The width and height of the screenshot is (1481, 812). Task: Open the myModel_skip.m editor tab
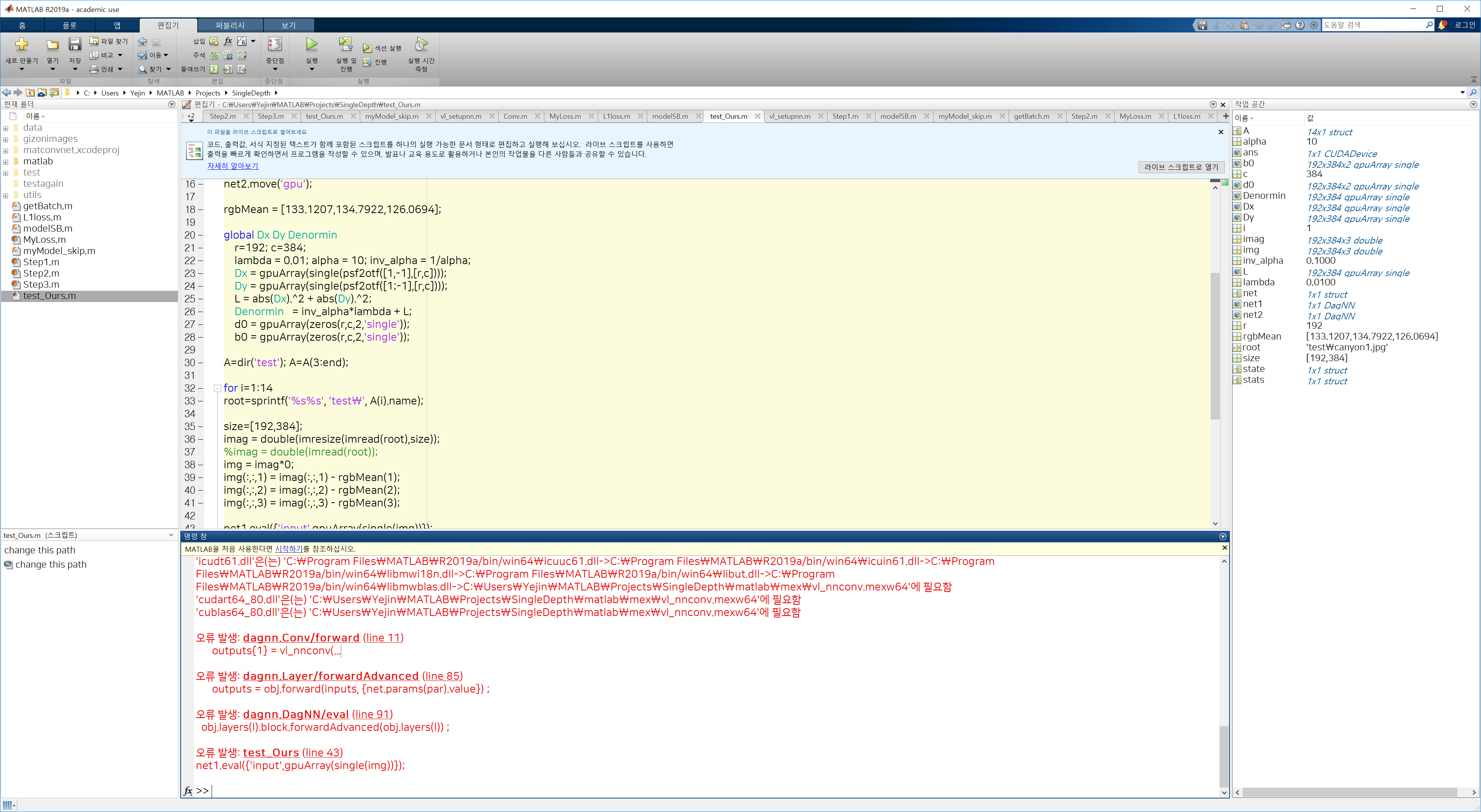[392, 116]
